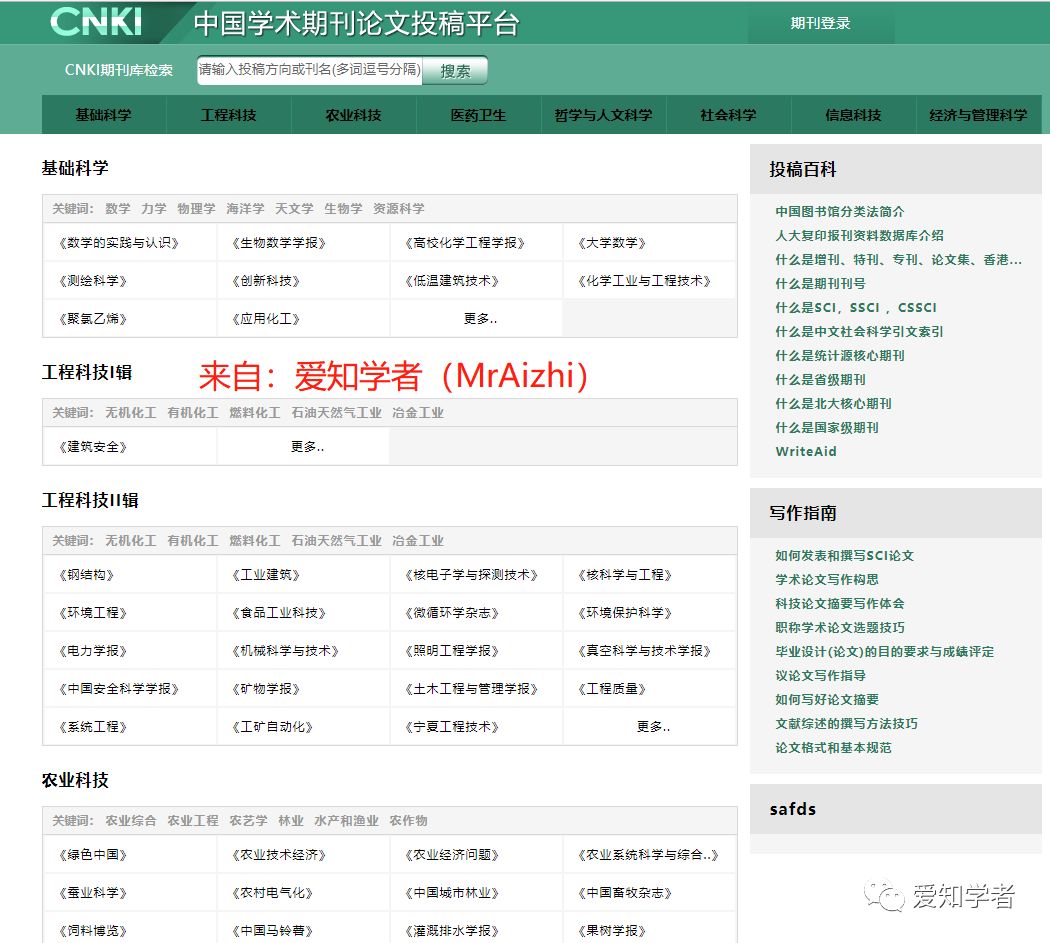1050x943 pixels.
Task: Select keyword 林业 under 农业科技
Action: [291, 821]
